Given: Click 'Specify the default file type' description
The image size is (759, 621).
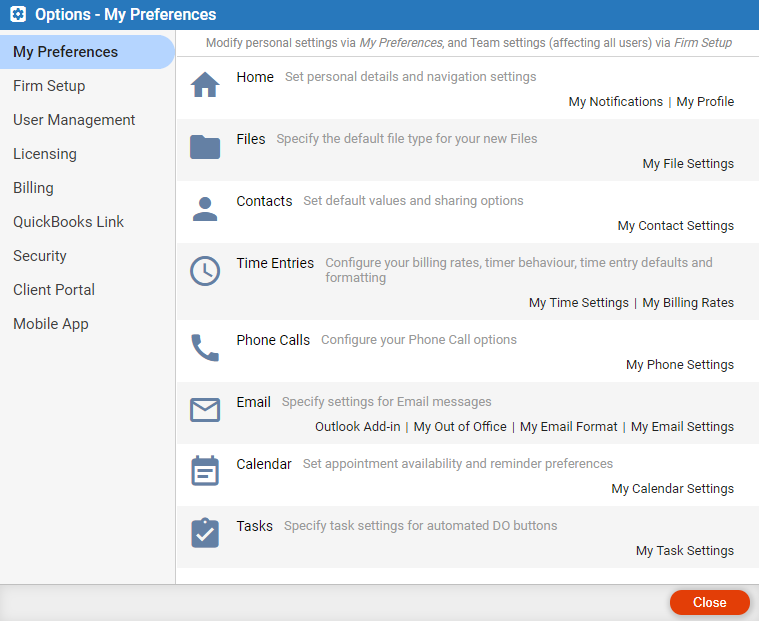Looking at the screenshot, I should 407,138.
